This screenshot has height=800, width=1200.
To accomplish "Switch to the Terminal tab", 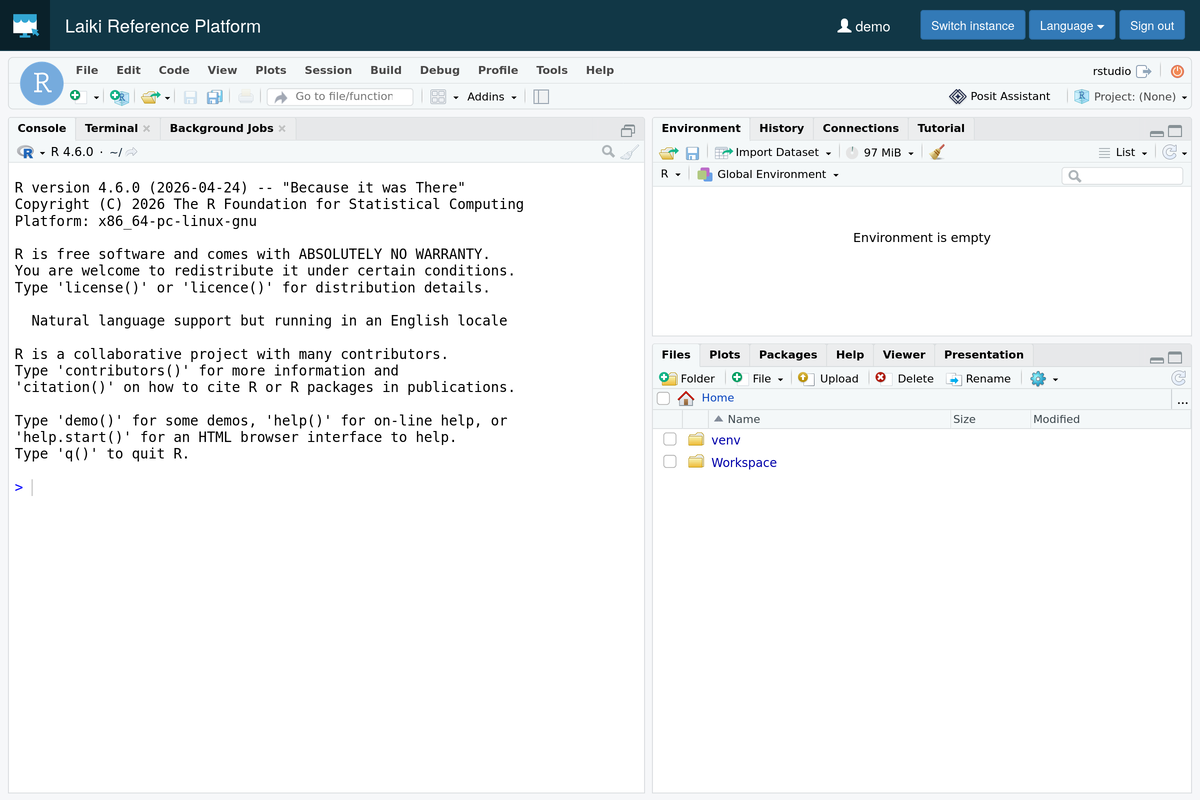I will [x=111, y=128].
